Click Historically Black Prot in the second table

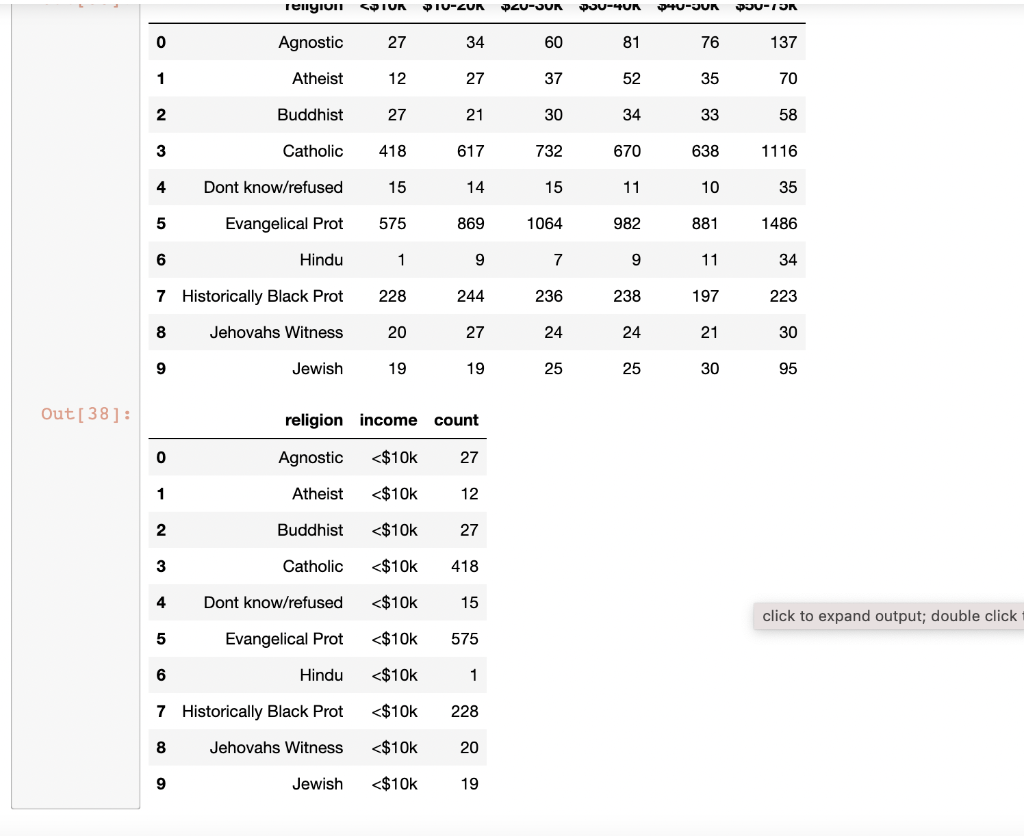[262, 711]
